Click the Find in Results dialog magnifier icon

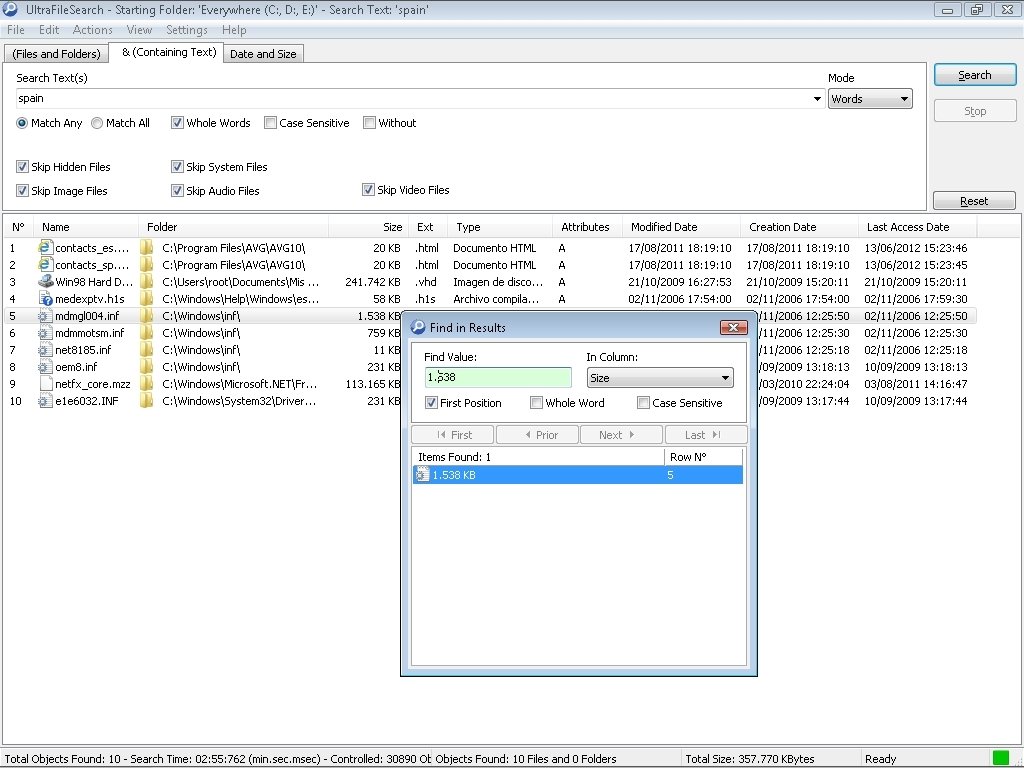point(418,327)
